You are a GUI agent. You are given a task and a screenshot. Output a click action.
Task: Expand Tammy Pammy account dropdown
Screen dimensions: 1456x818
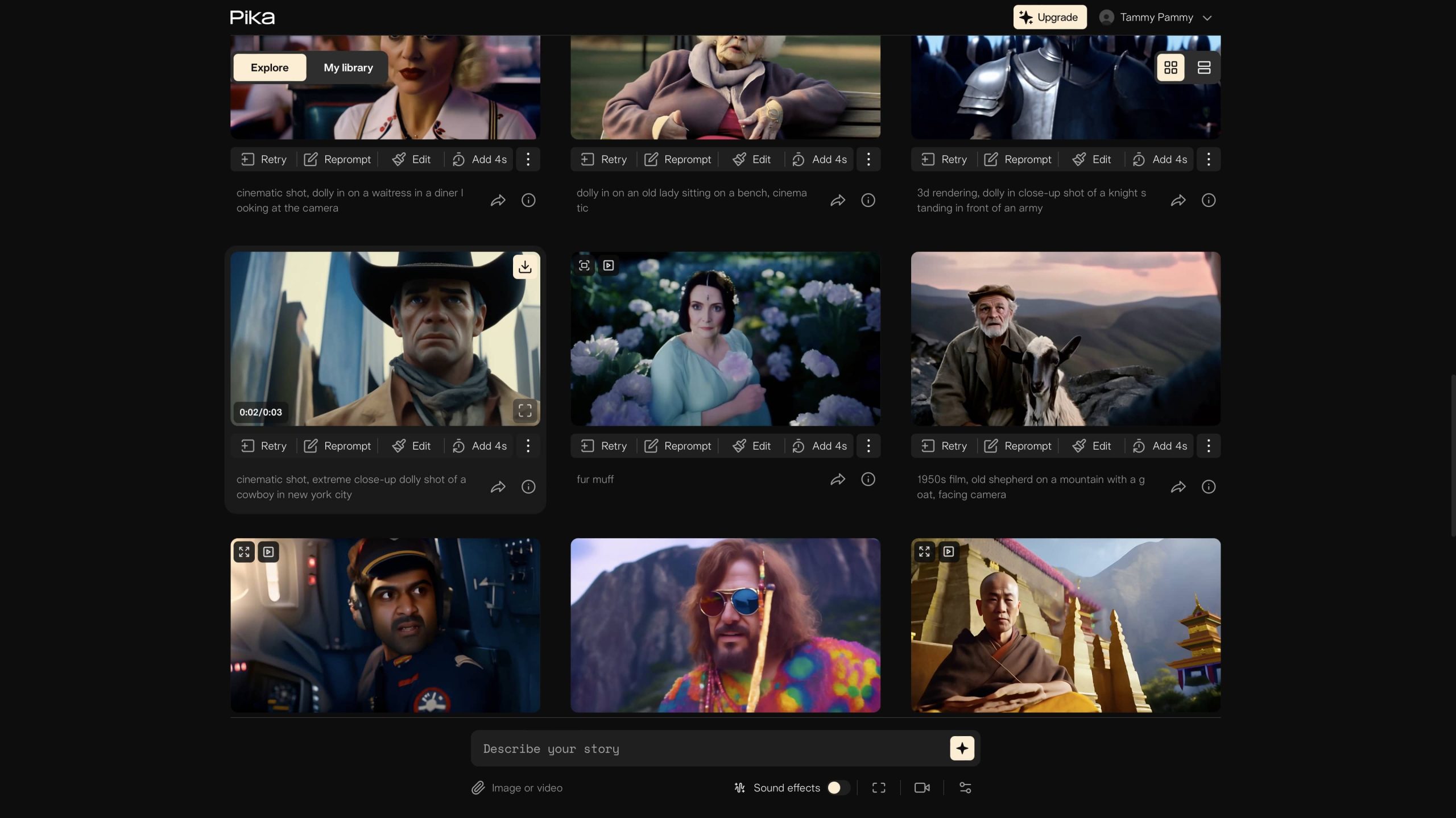(1207, 18)
